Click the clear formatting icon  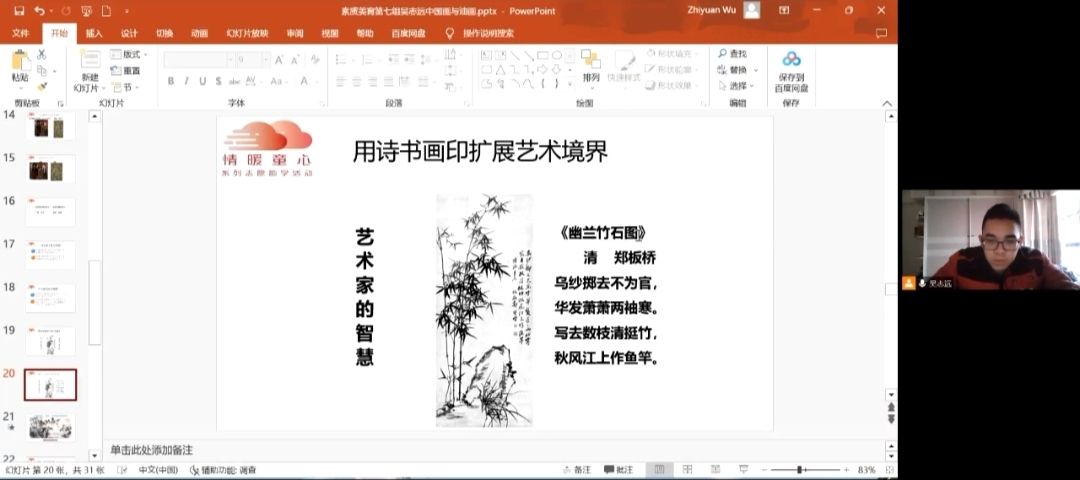[x=315, y=60]
